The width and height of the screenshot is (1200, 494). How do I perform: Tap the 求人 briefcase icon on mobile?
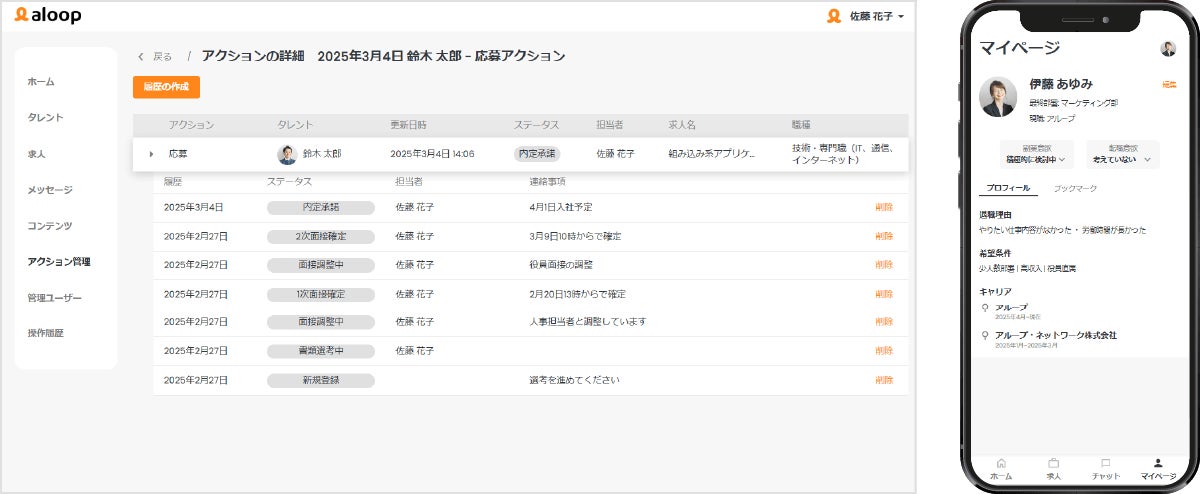1053,463
